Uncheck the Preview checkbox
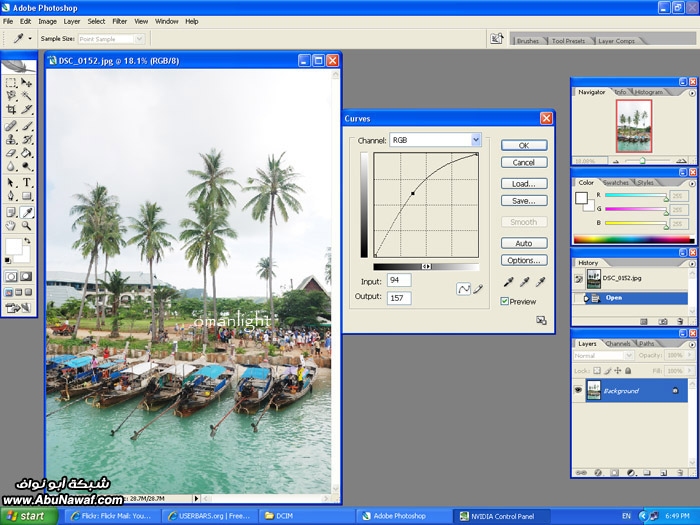 pyautogui.click(x=506, y=301)
